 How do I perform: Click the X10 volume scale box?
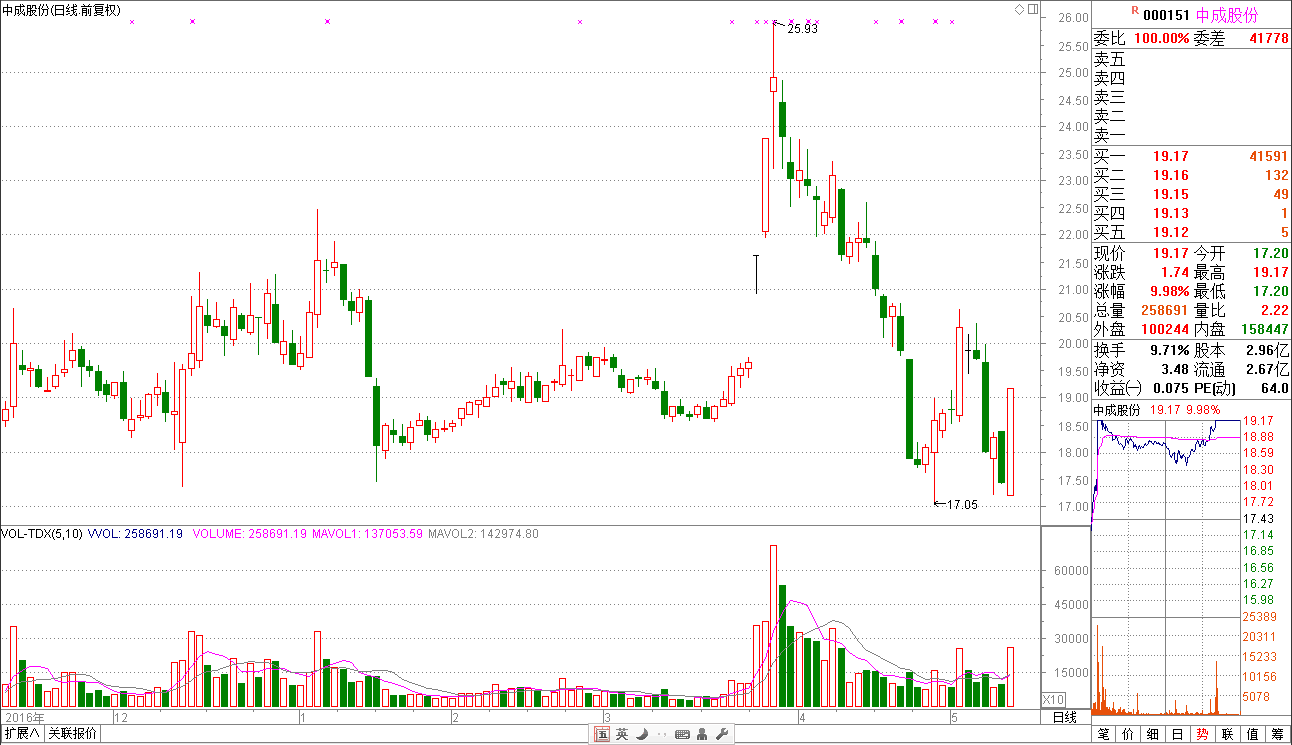pyautogui.click(x=1054, y=699)
